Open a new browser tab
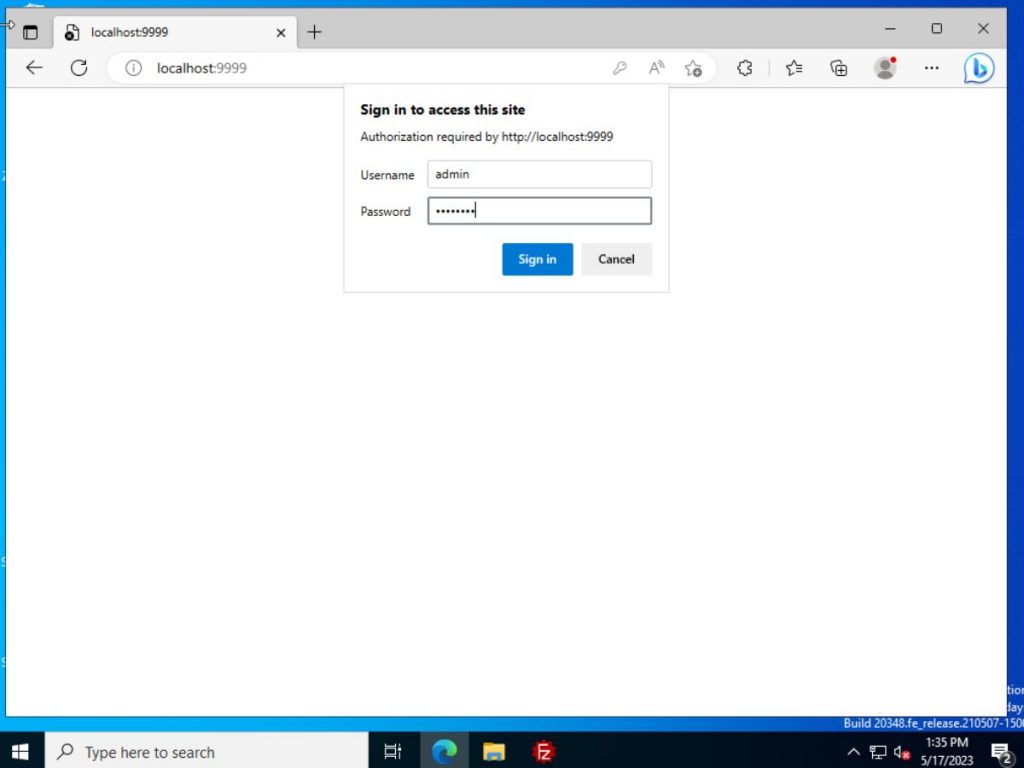Image resolution: width=1024 pixels, height=768 pixels. (x=314, y=31)
